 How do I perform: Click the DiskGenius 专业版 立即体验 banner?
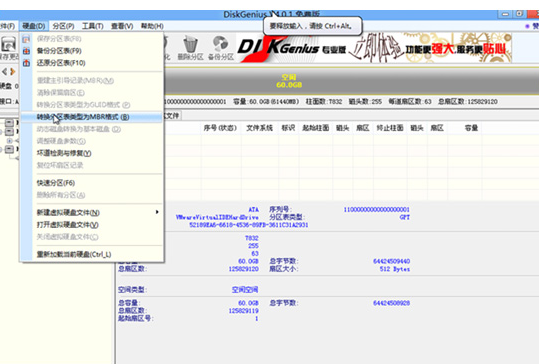click(x=374, y=48)
